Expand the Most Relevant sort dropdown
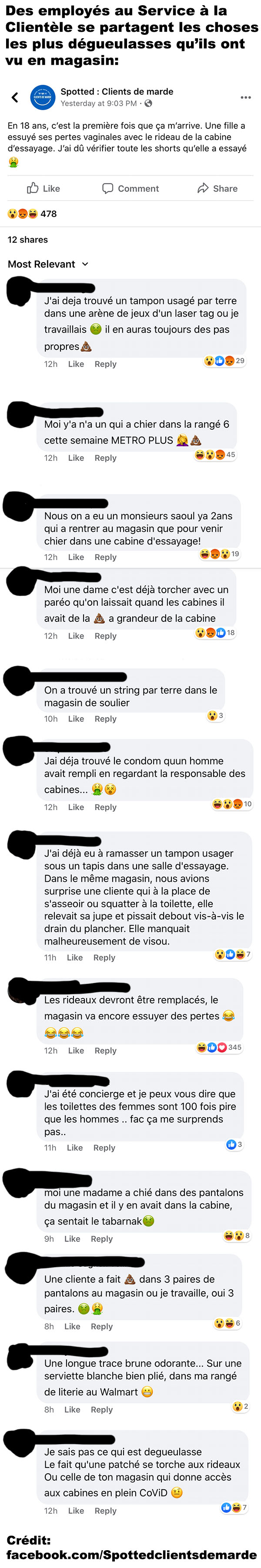 coord(48,264)
